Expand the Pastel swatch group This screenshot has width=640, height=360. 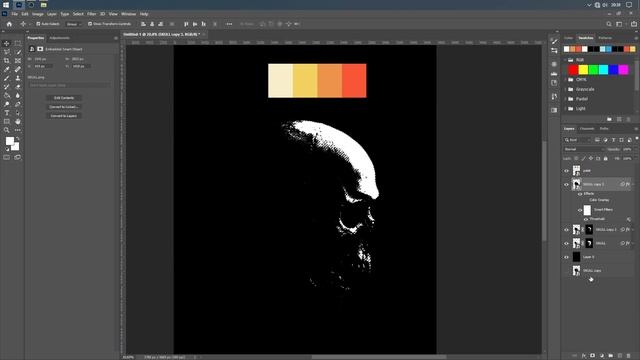coord(566,99)
